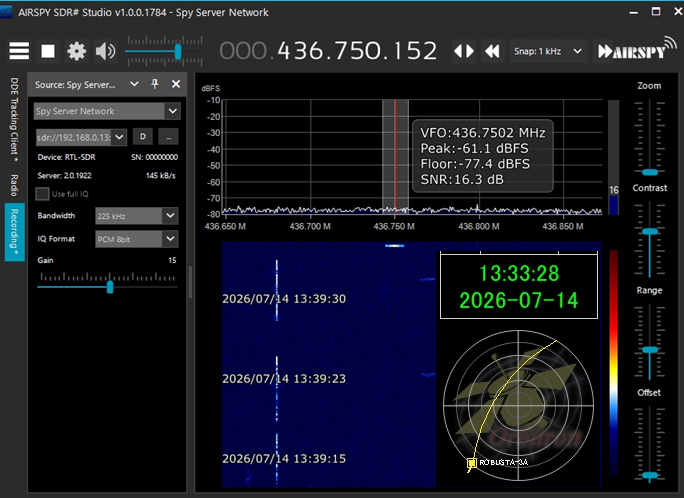Click the red VFO line in spectrum
Viewport: 684px width, 498px height.
pos(395,156)
